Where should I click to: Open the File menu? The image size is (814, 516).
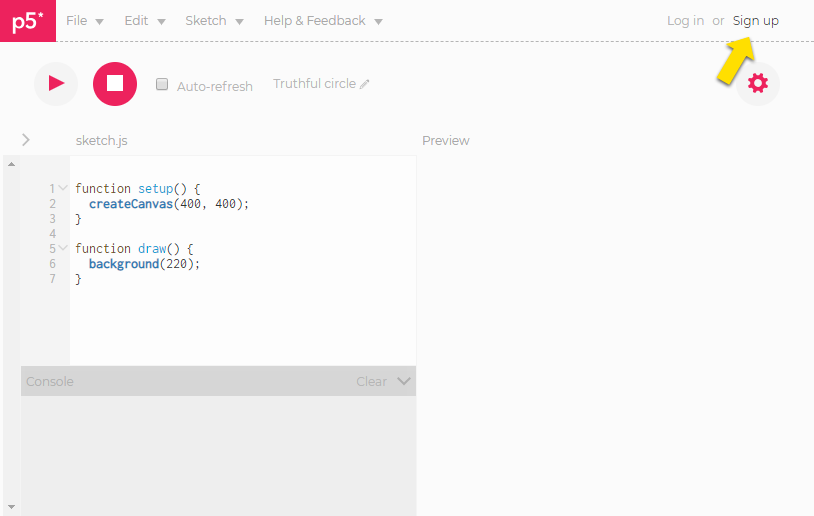coord(85,21)
